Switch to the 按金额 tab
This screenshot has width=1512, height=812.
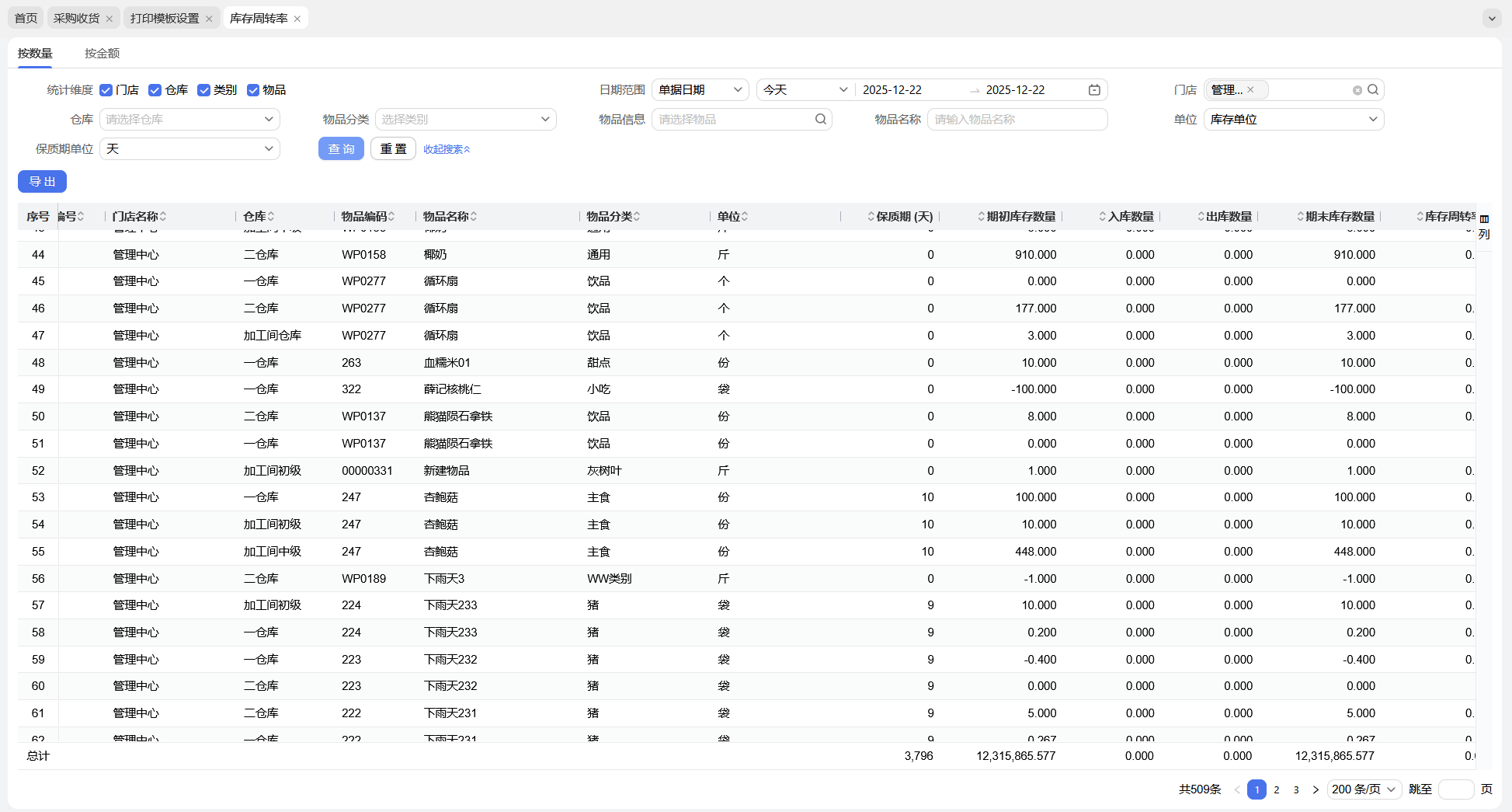pyautogui.click(x=102, y=54)
